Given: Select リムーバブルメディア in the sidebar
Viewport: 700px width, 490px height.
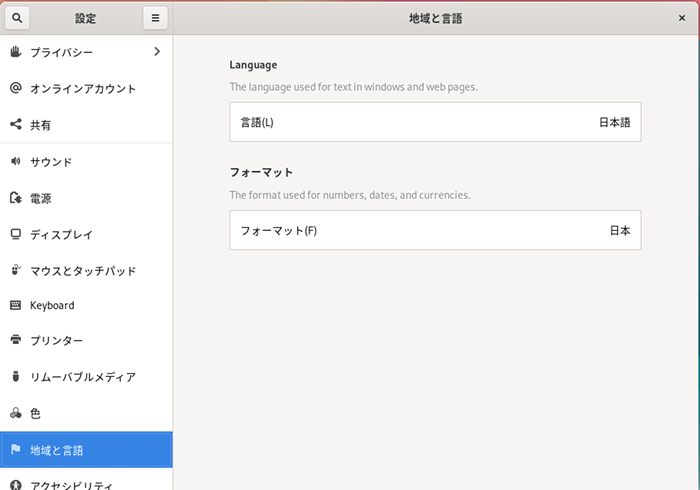Looking at the screenshot, I should (82, 377).
